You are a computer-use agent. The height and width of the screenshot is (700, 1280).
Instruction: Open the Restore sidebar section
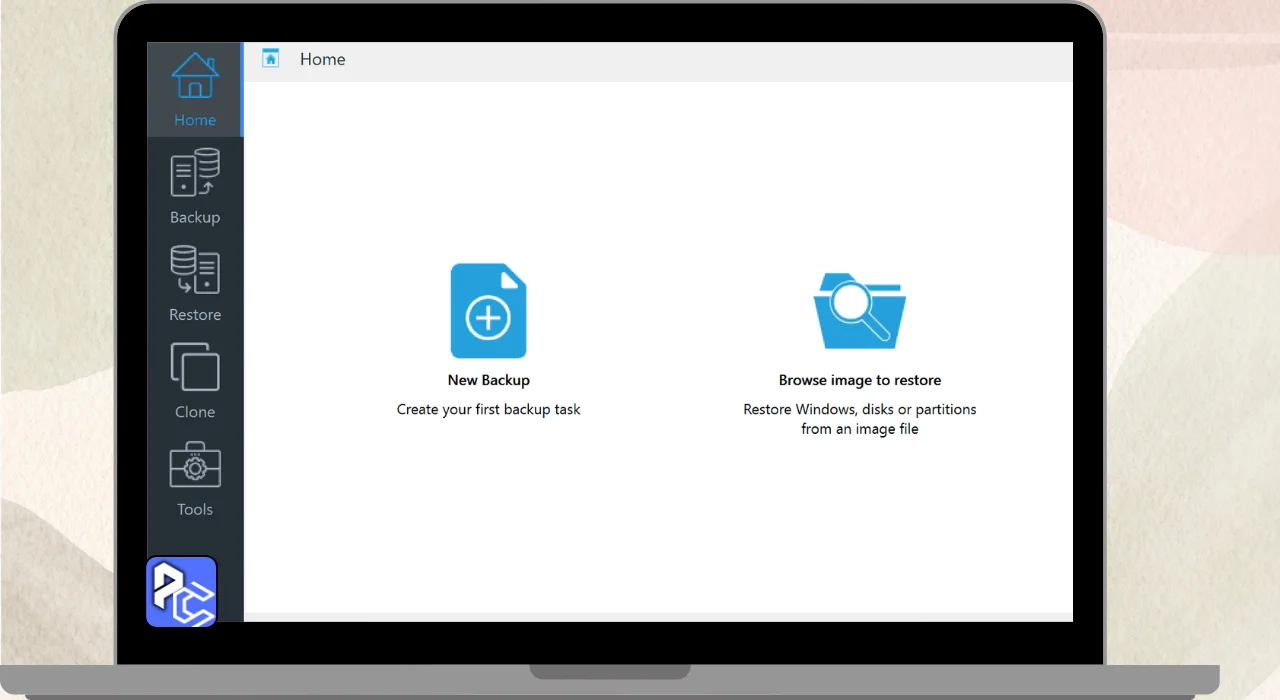pos(195,285)
